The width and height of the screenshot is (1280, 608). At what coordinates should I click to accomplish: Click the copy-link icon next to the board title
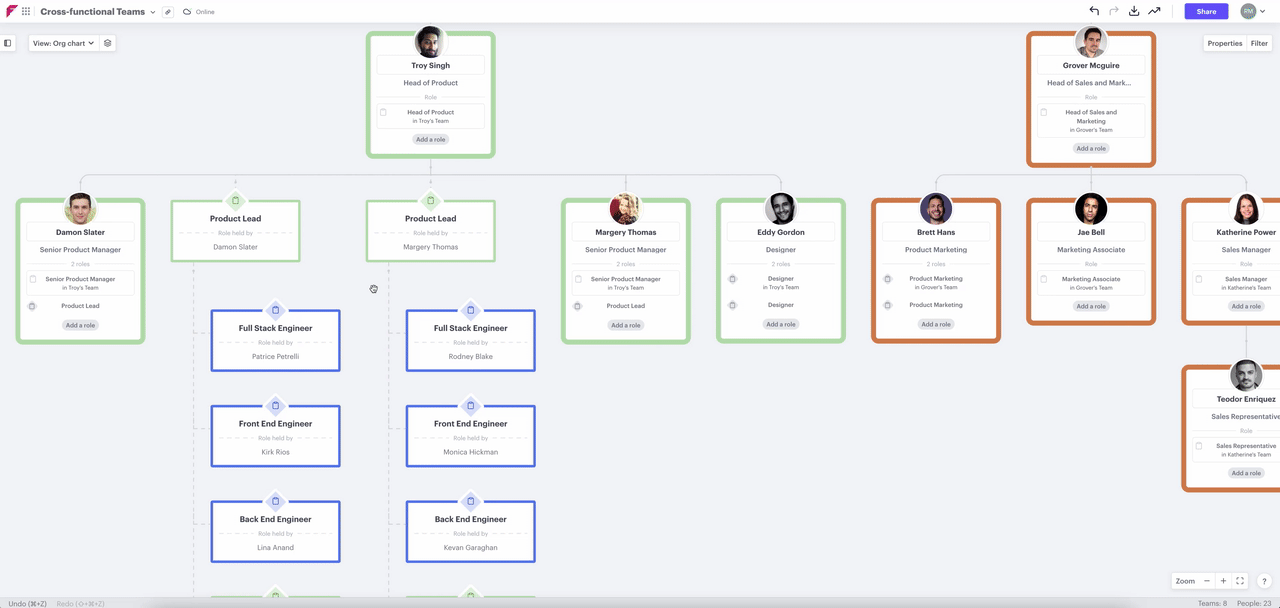pos(168,11)
